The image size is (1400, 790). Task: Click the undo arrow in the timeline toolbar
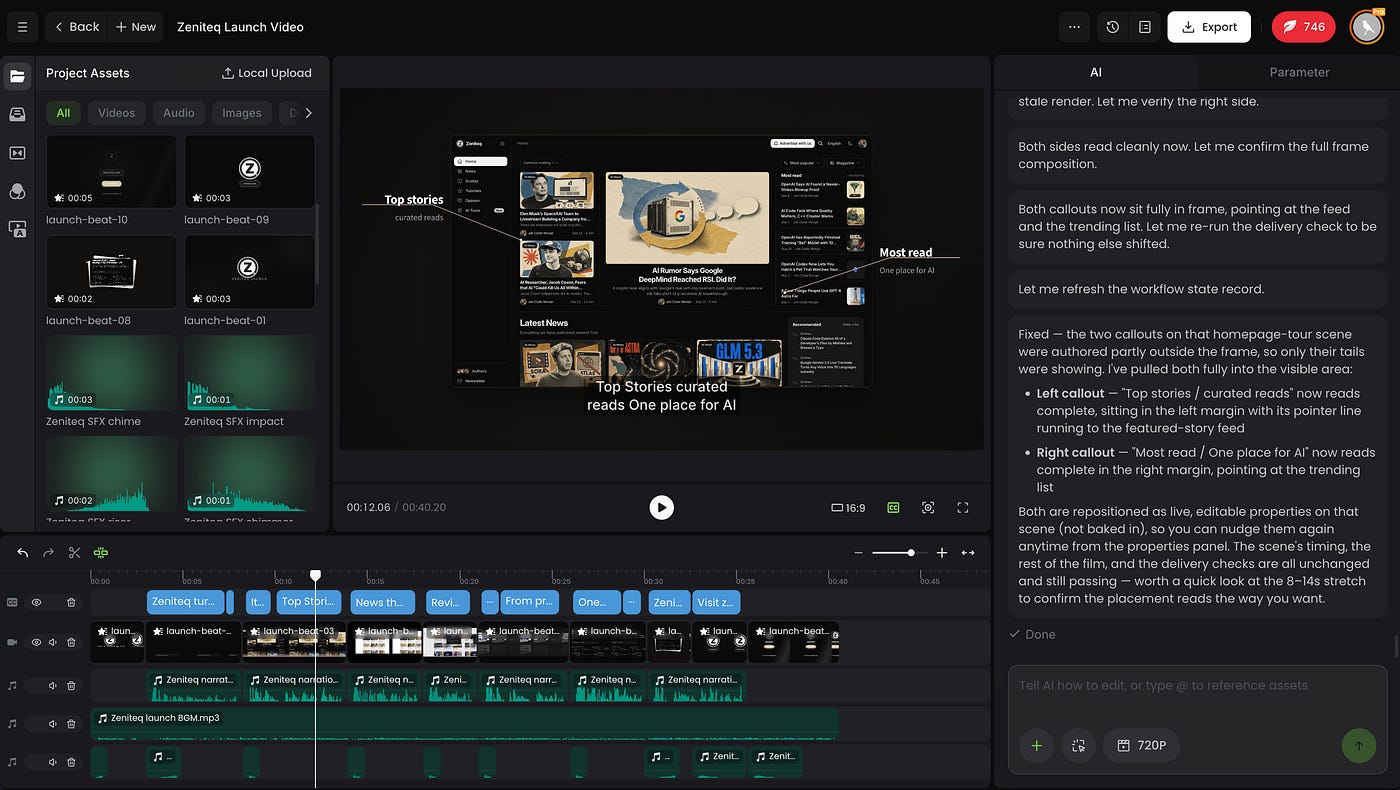pos(22,552)
